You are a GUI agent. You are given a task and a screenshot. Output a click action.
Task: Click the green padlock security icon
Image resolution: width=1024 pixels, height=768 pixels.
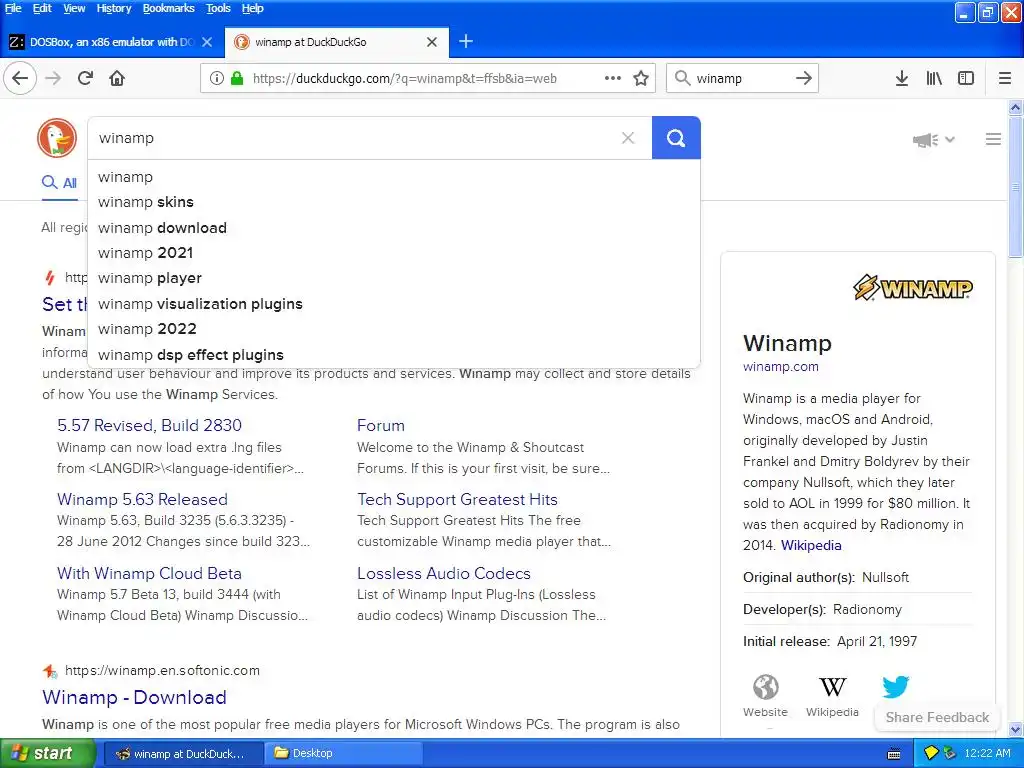pyautogui.click(x=237, y=78)
